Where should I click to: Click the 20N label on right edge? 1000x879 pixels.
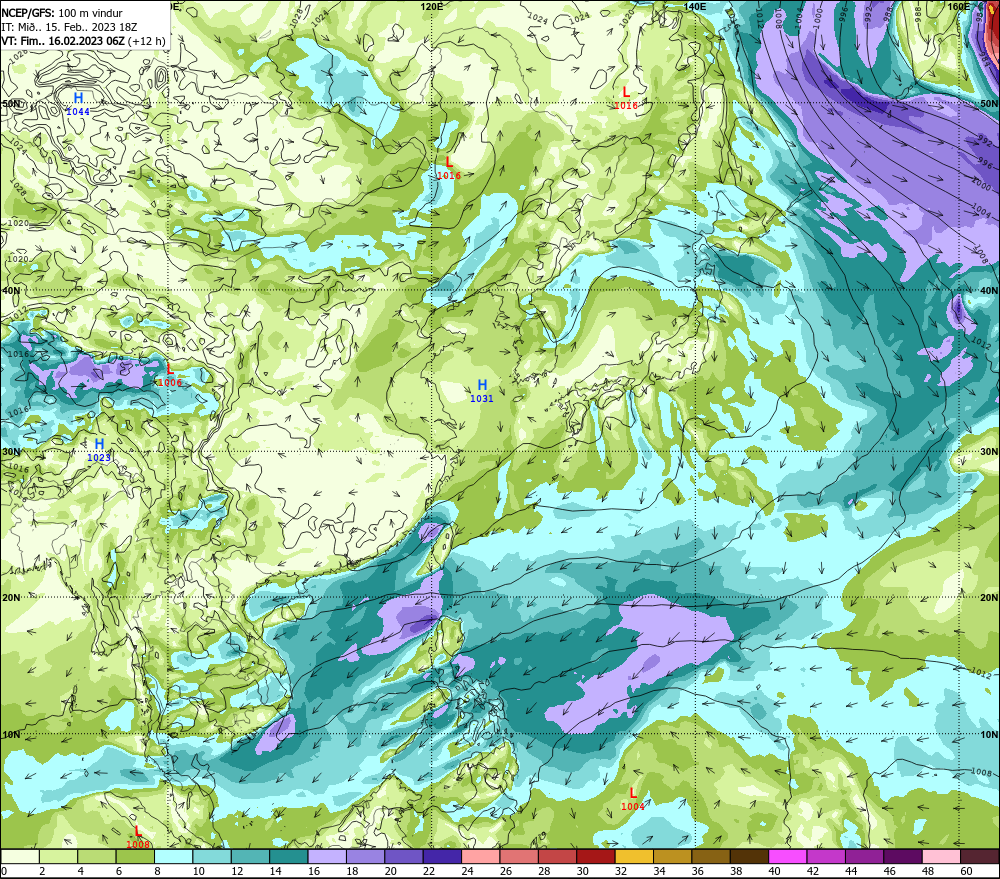[989, 598]
